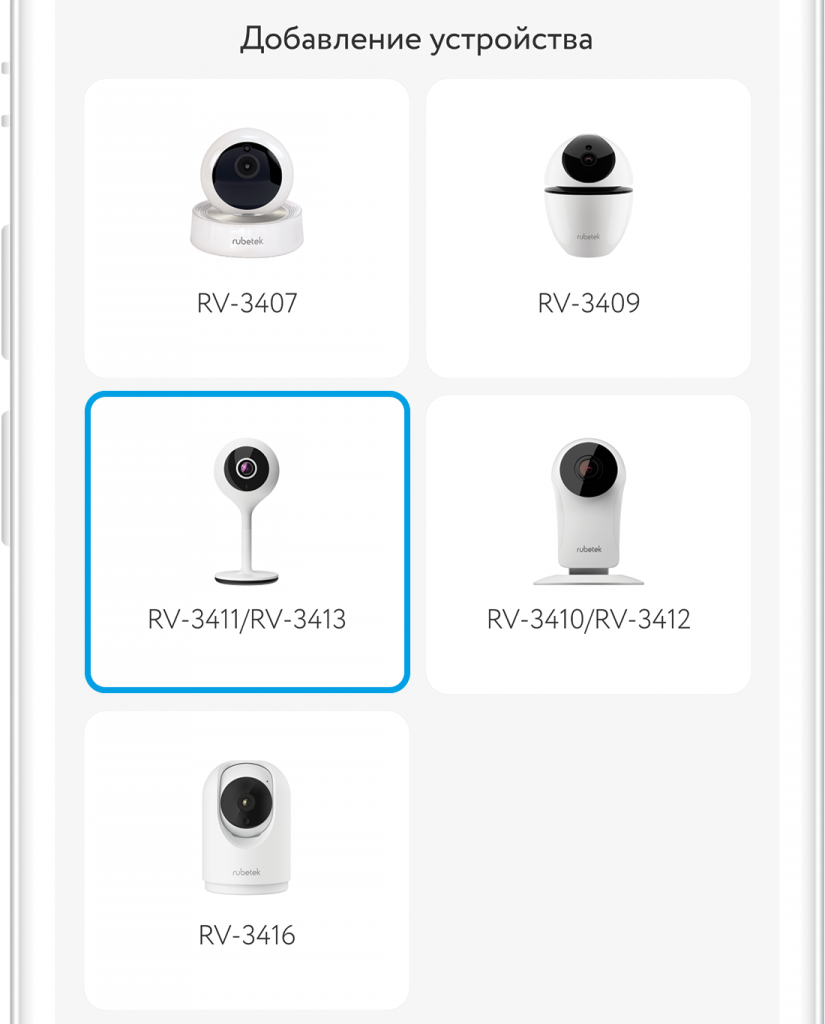
Task: Choose the RV-3416 rotating camera image
Action: click(246, 827)
